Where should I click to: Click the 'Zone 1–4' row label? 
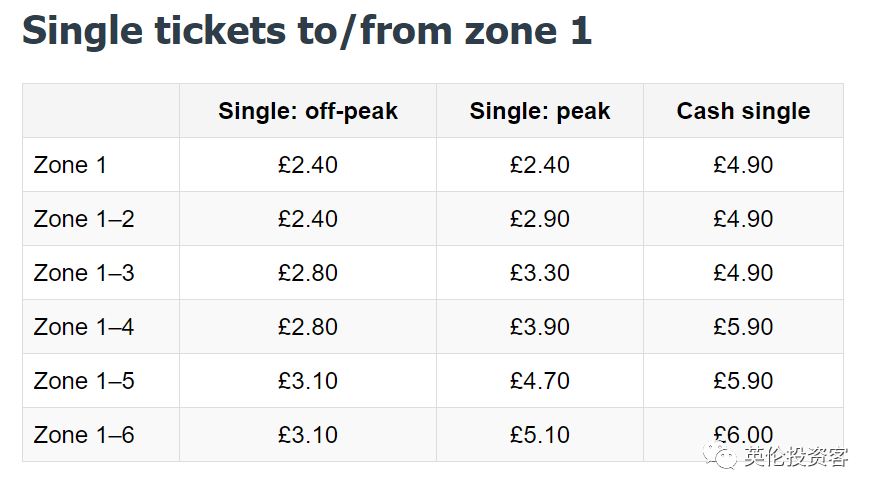tap(84, 327)
